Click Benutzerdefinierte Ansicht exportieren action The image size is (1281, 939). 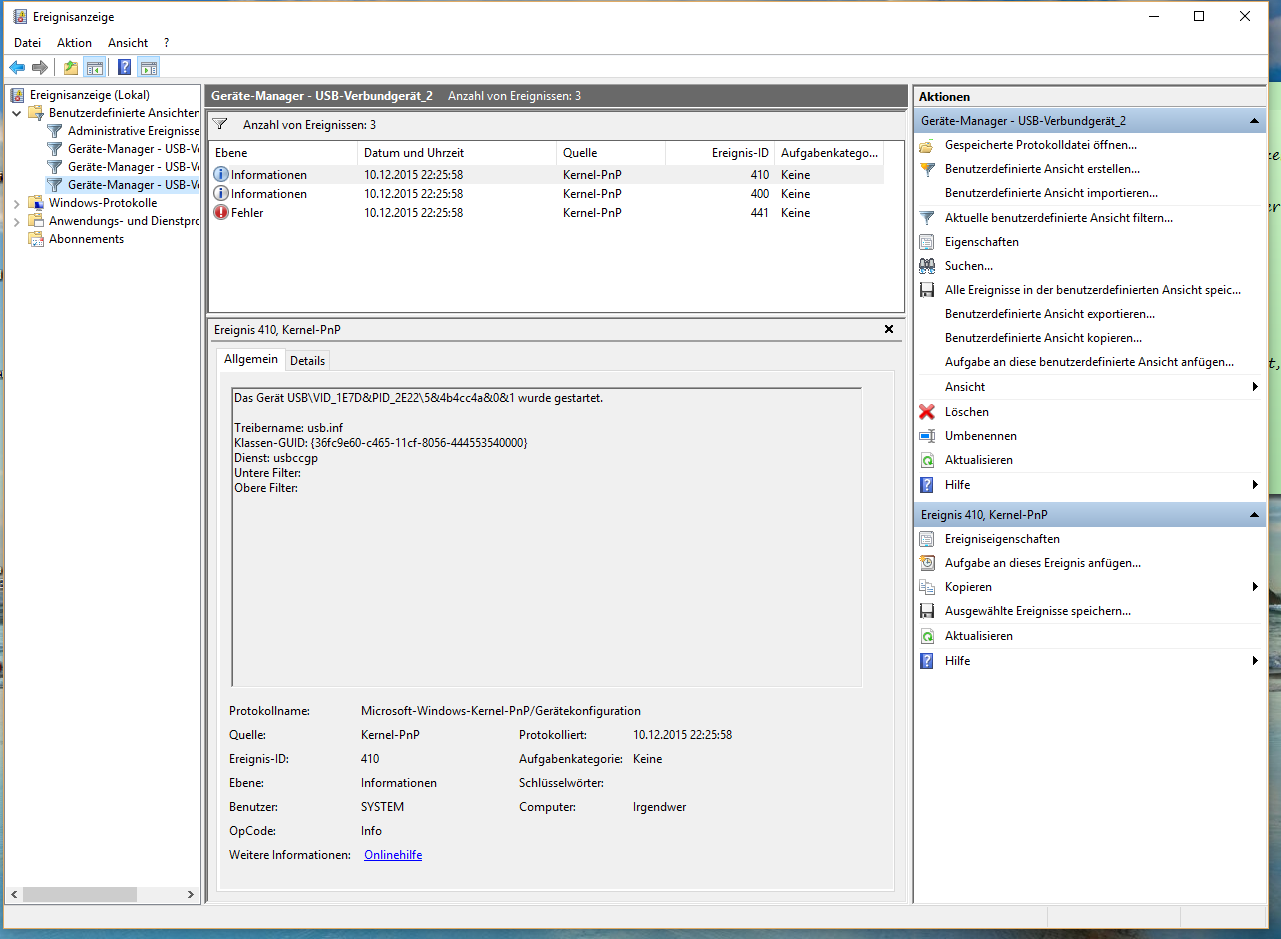click(1042, 314)
